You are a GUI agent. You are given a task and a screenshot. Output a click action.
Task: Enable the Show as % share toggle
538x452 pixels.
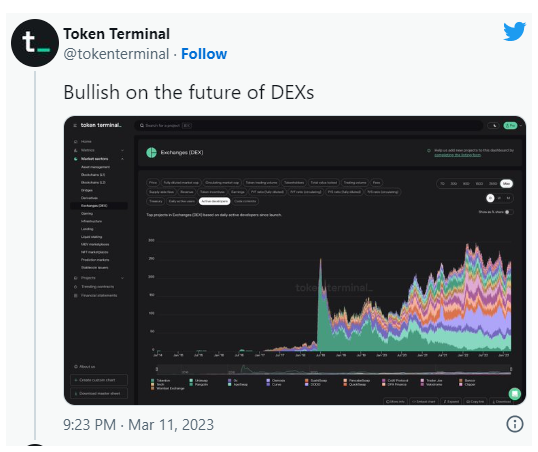(509, 212)
